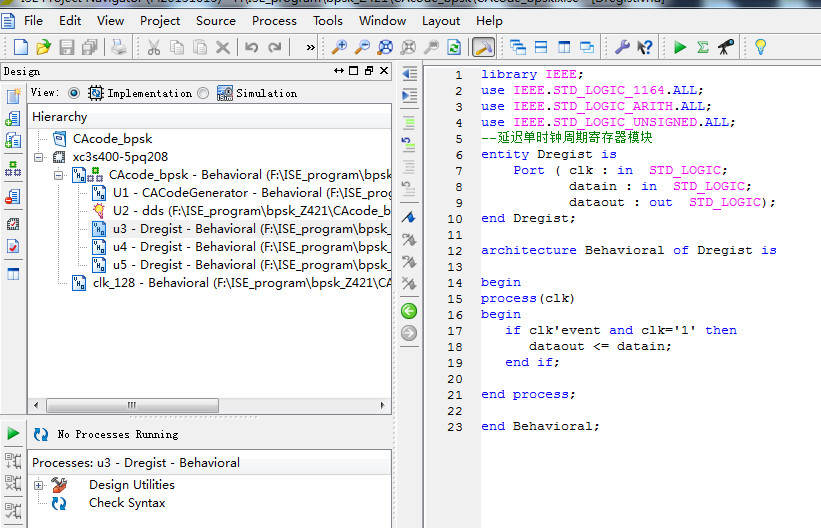The image size is (821, 528).
Task: Expand the Design Utilities process group
Action: (39, 485)
